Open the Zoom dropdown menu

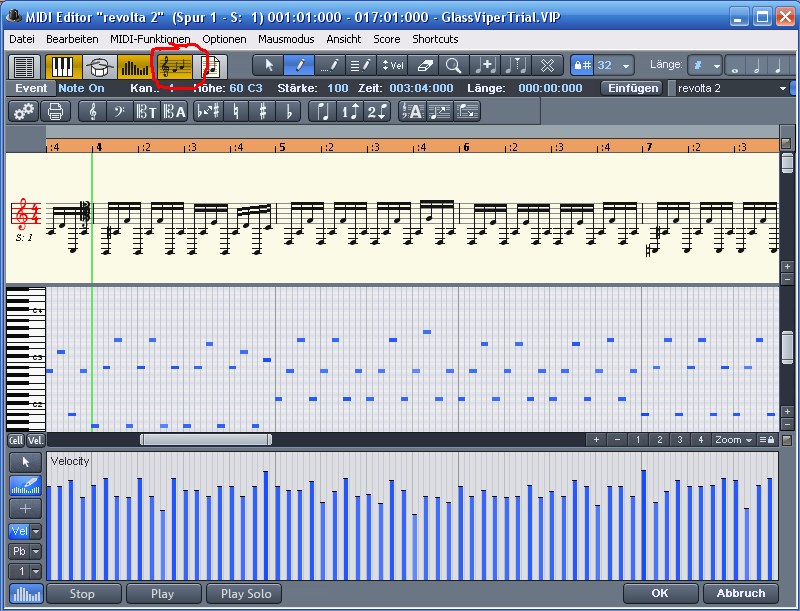(x=734, y=440)
